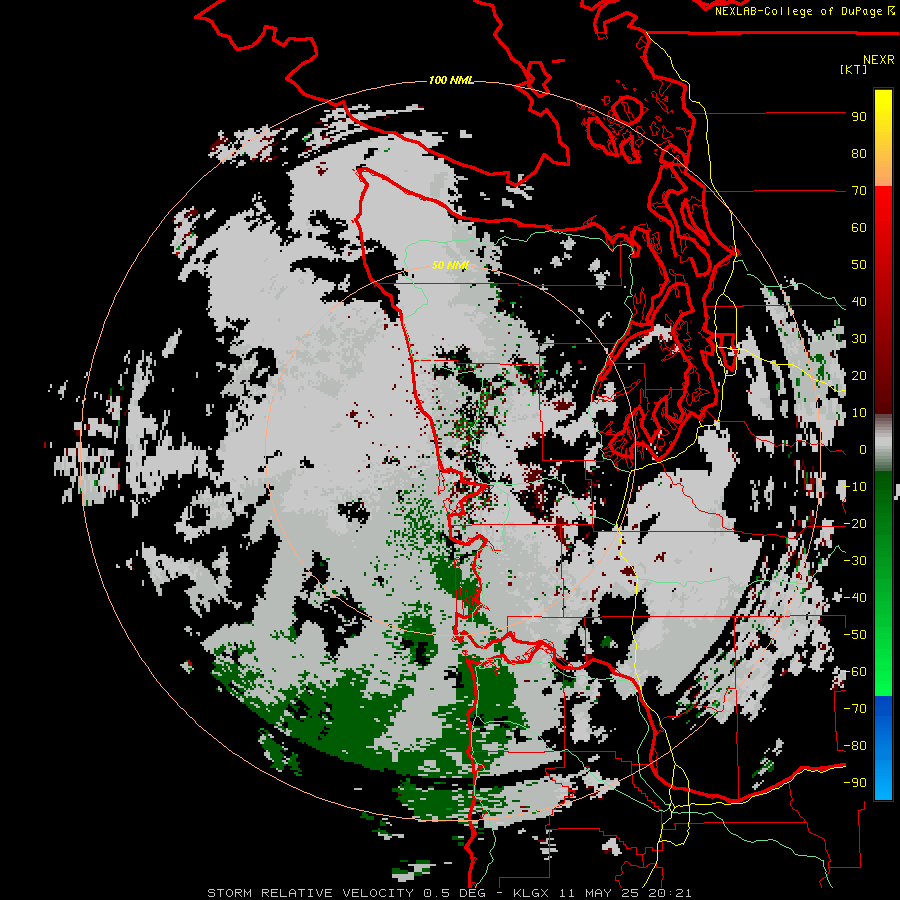
Task: Click the -90 value on the color scale
Action: pos(855,783)
